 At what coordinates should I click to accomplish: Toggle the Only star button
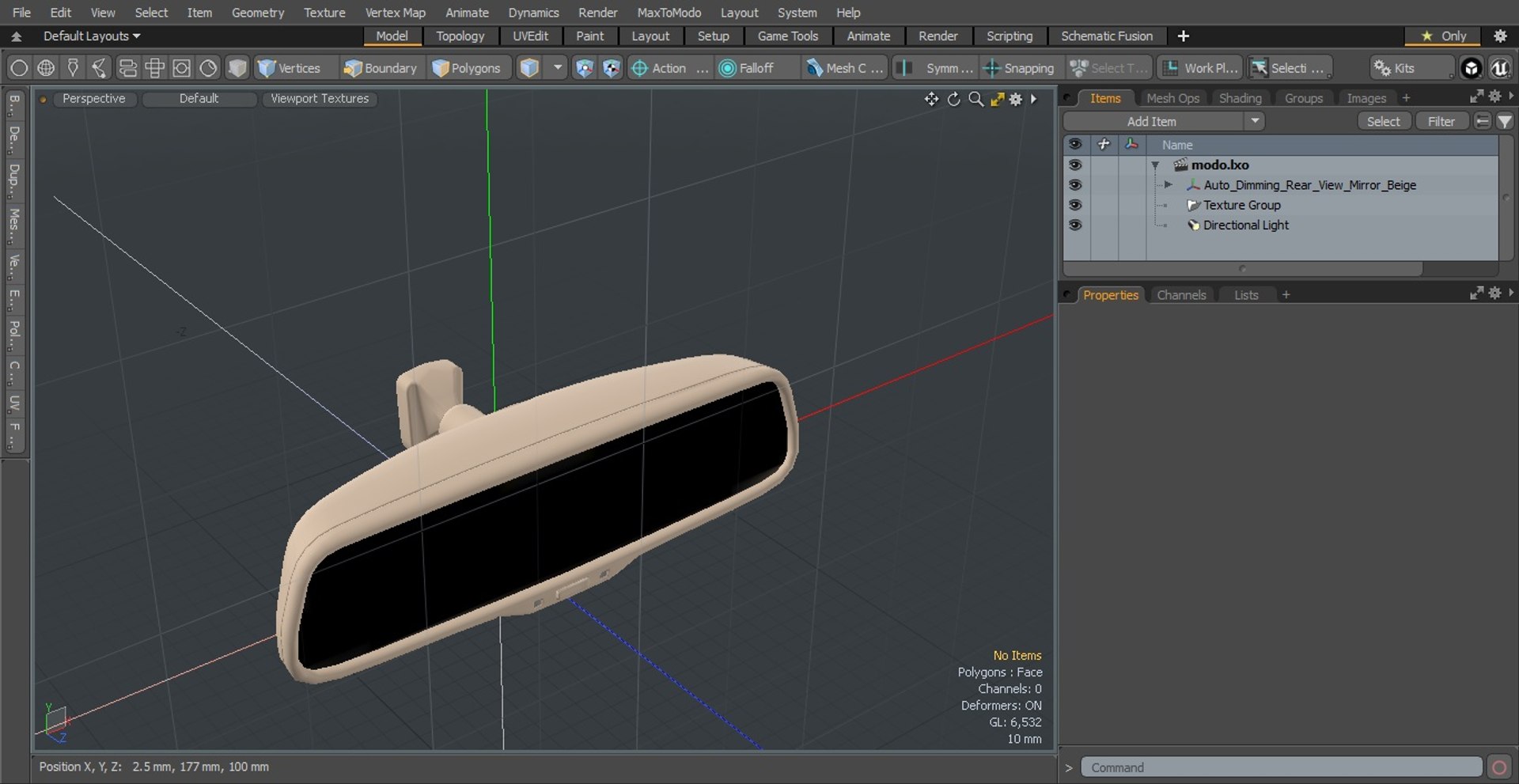pos(1443,36)
